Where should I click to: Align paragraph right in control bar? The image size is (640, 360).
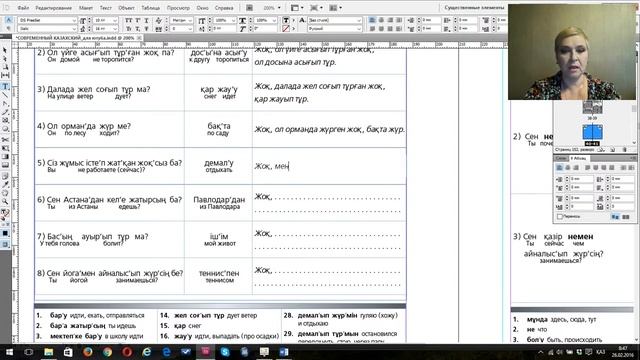[390, 20]
